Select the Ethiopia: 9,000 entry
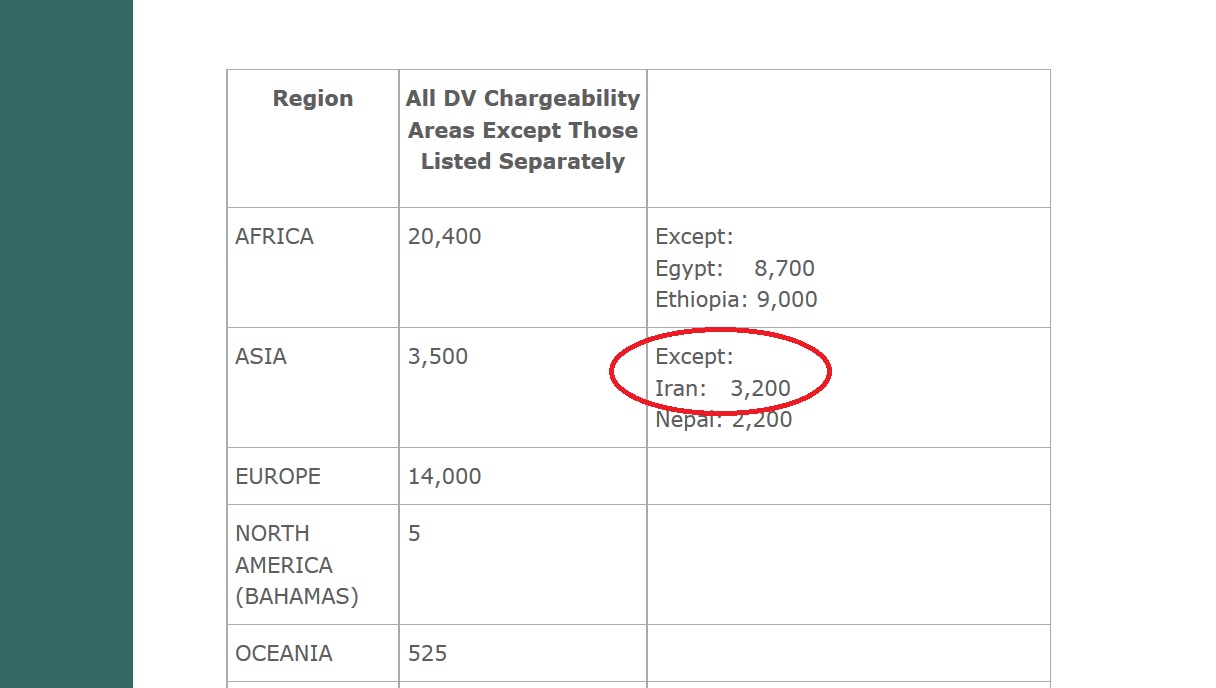The width and height of the screenshot is (1216, 688). click(736, 299)
